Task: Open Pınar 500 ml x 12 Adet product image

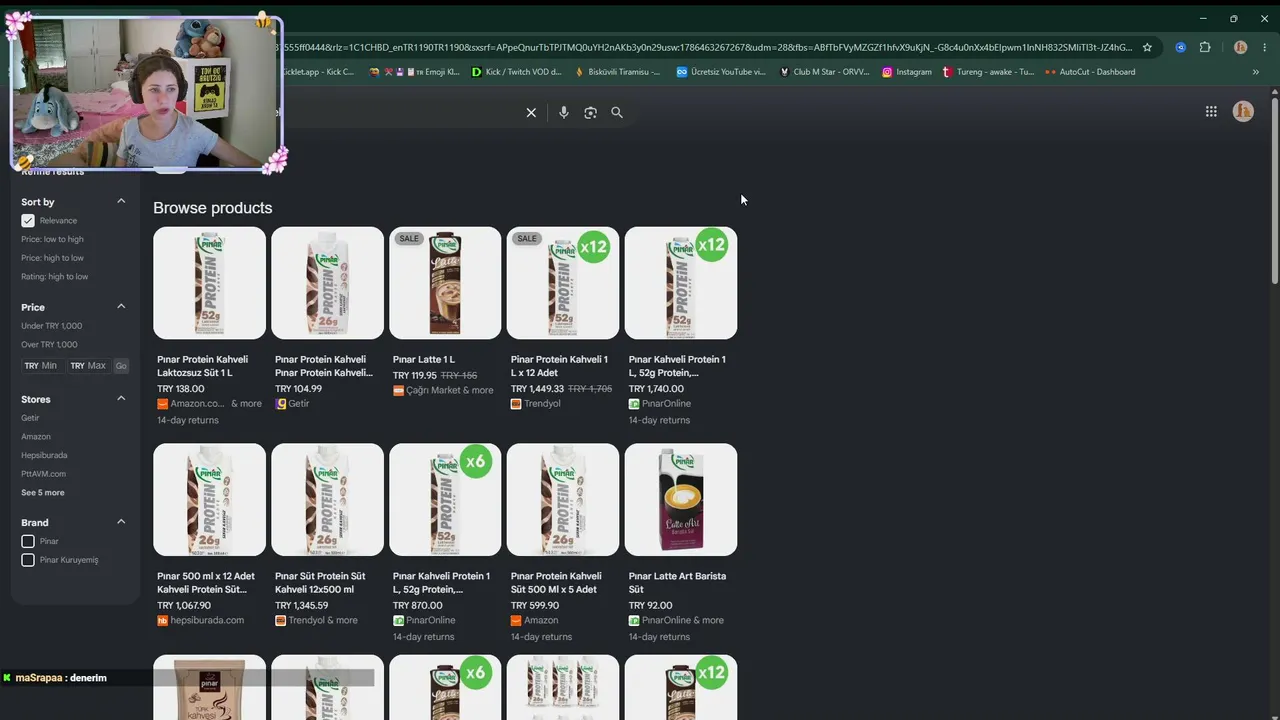Action: [209, 500]
